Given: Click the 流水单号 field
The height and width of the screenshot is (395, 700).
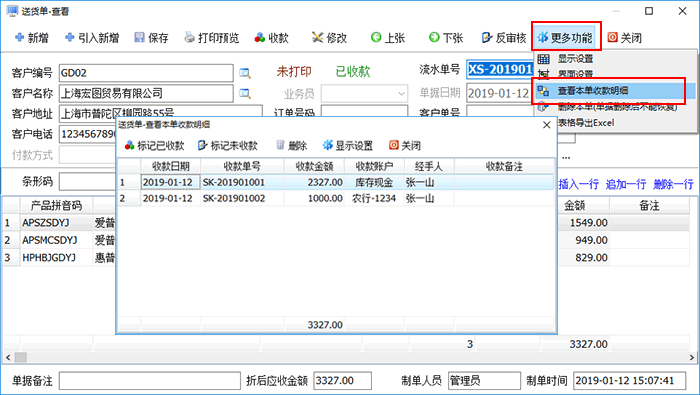Looking at the screenshot, I should (500, 70).
